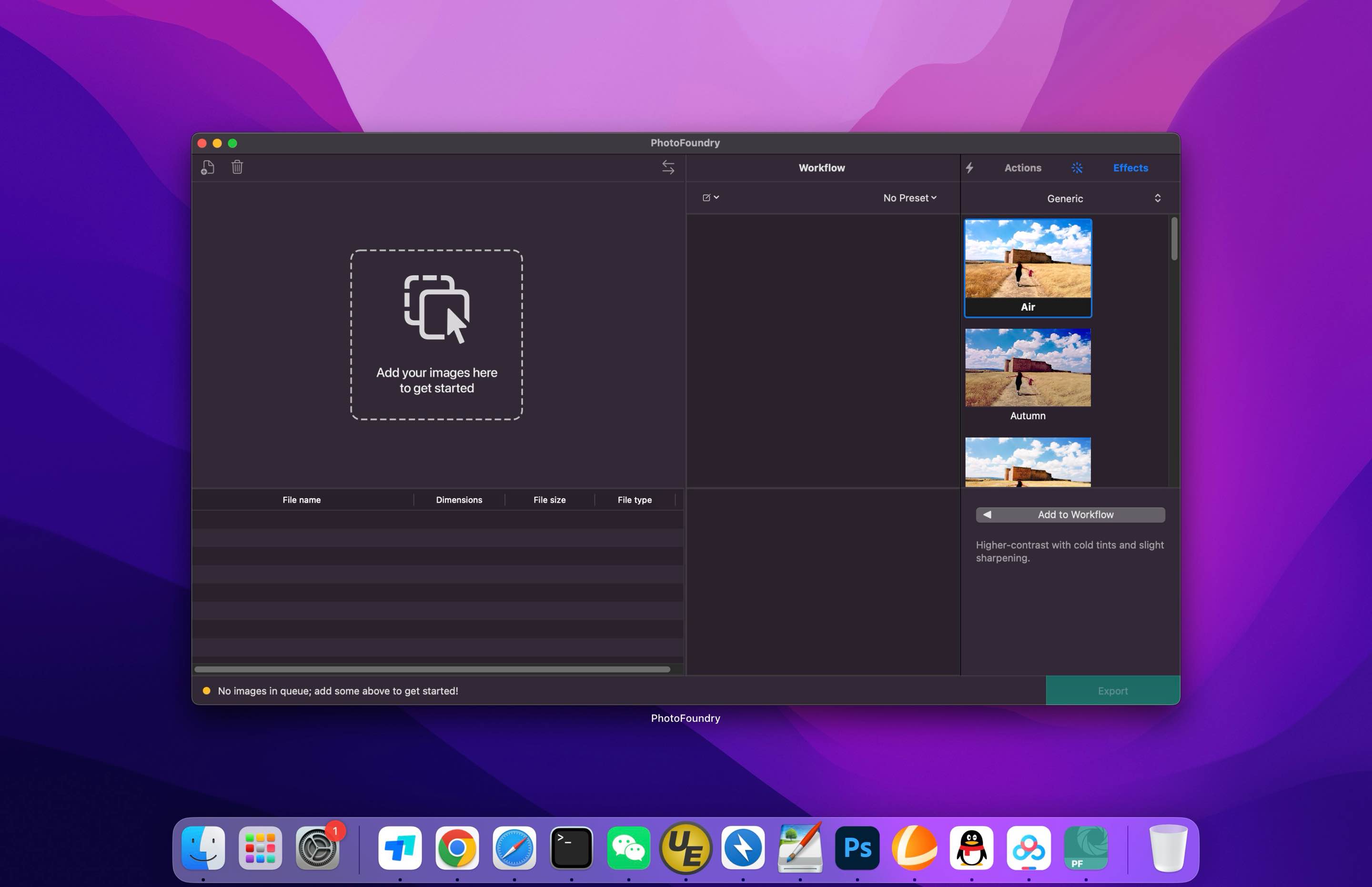Image resolution: width=1372 pixels, height=887 pixels.
Task: Click the File name column header
Action: coord(301,499)
